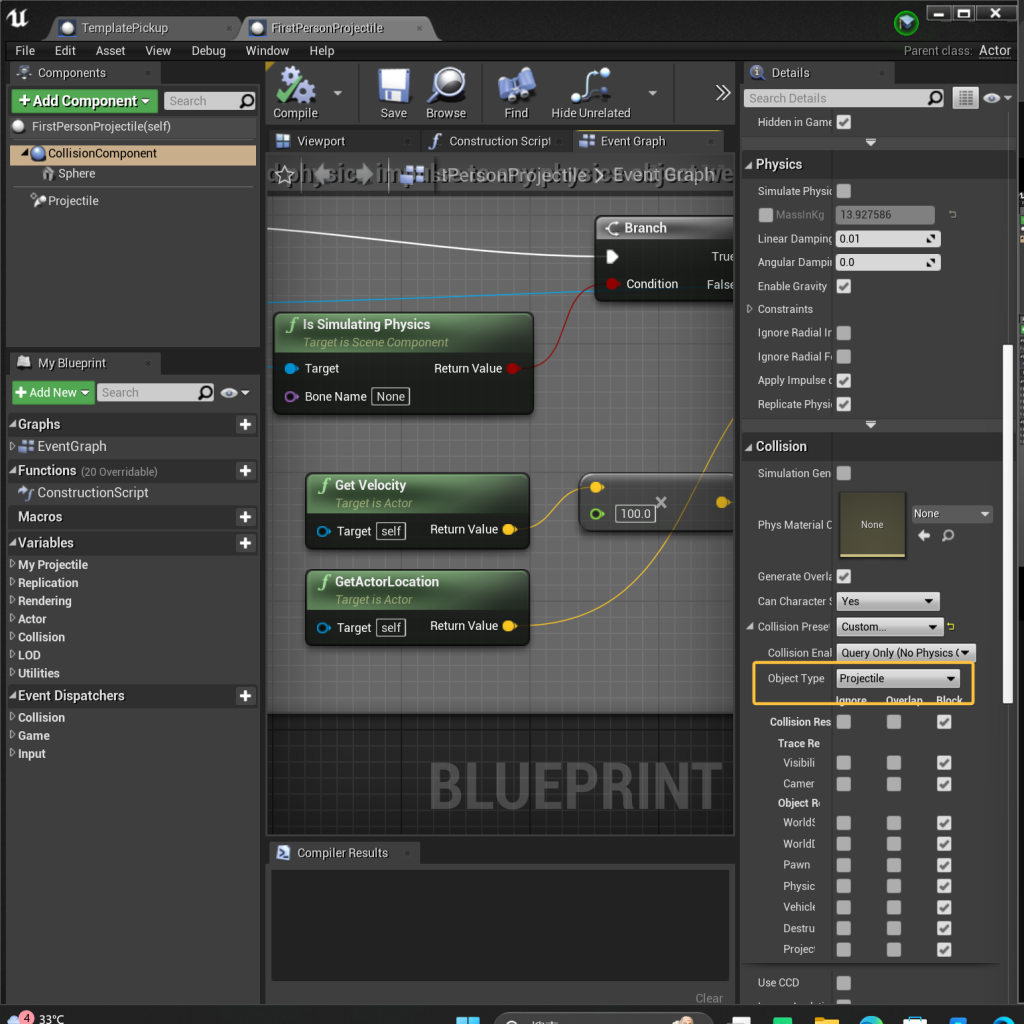Screen dimensions: 1024x1024
Task: Switch to the Viewport tab
Action: click(x=321, y=141)
